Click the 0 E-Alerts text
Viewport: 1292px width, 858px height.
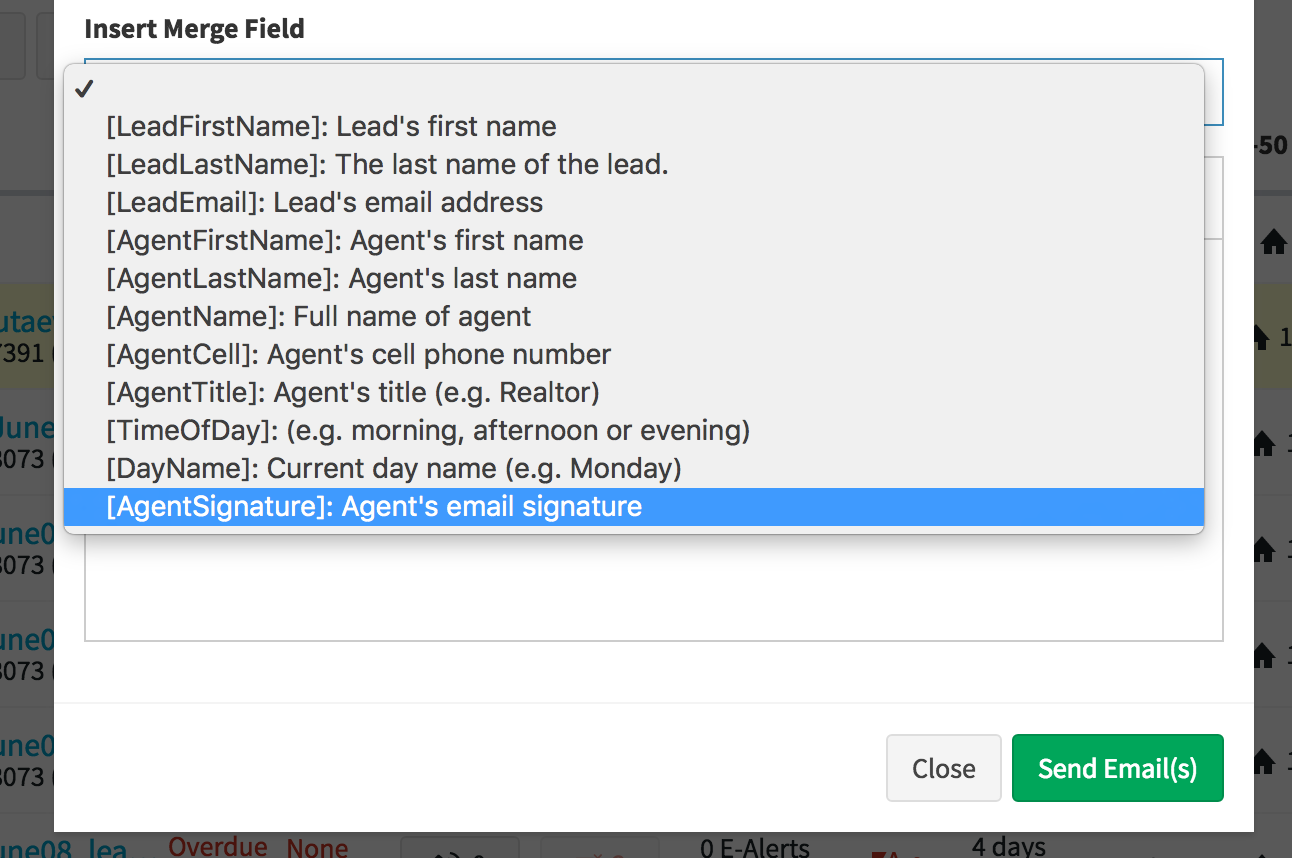pyautogui.click(x=755, y=849)
